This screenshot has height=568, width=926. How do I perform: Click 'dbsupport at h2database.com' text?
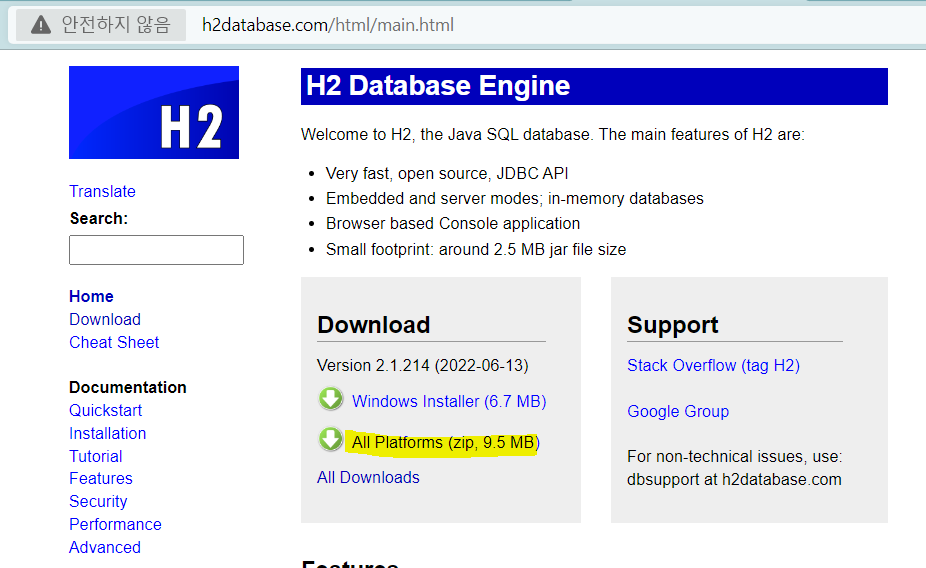coord(734,479)
